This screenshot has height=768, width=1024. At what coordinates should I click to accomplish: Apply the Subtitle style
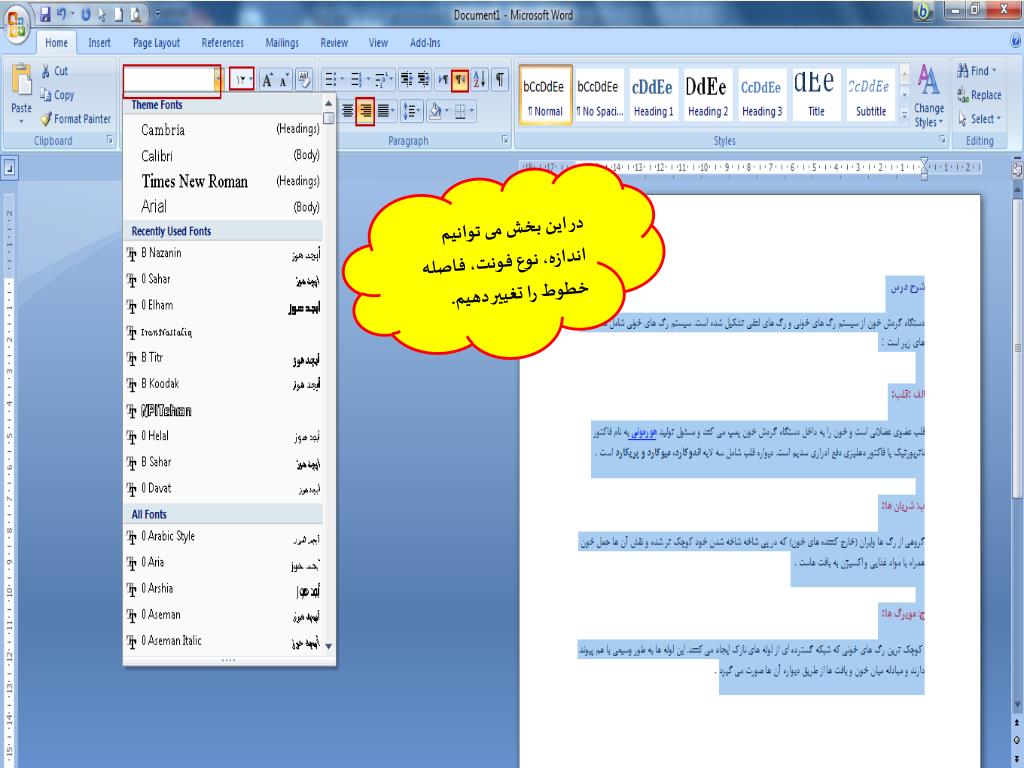(871, 95)
